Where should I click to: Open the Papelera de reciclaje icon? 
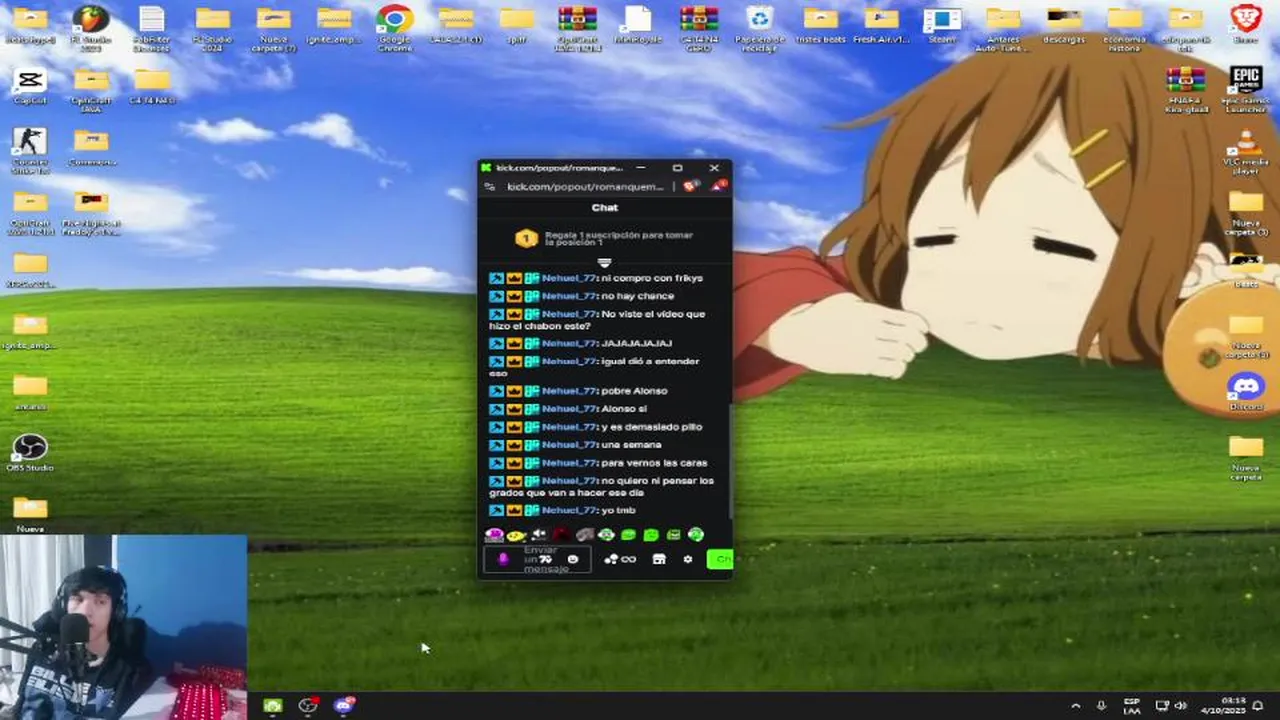[760, 26]
